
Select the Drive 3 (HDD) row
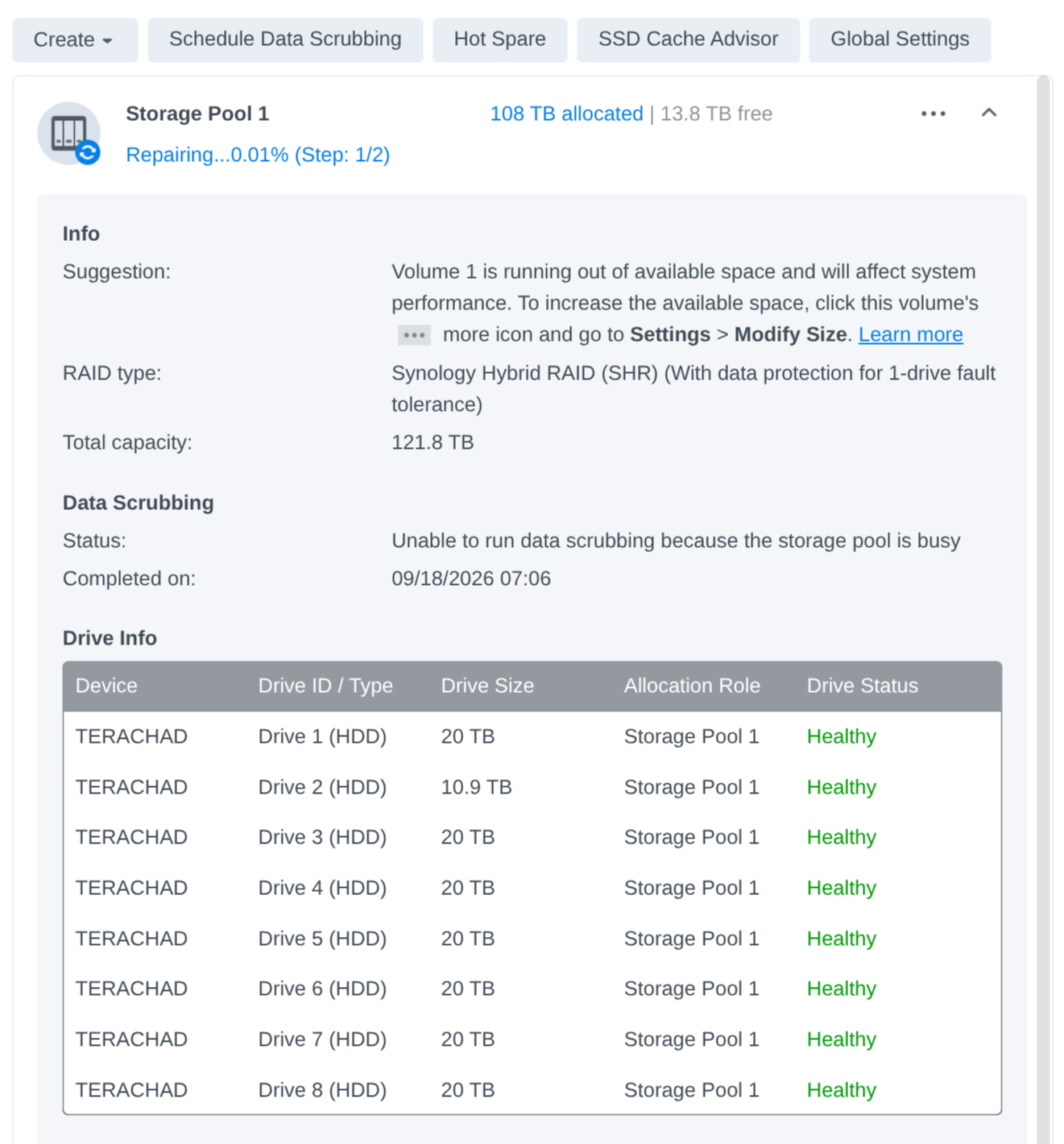pos(532,837)
